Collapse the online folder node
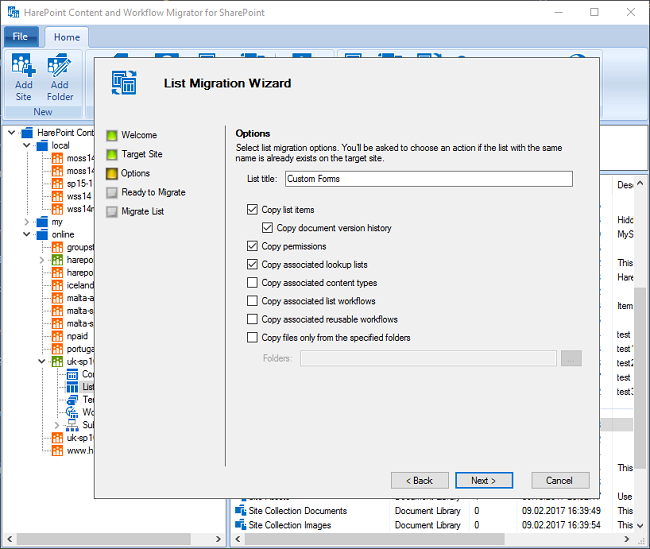This screenshot has width=650, height=549. click(27, 234)
